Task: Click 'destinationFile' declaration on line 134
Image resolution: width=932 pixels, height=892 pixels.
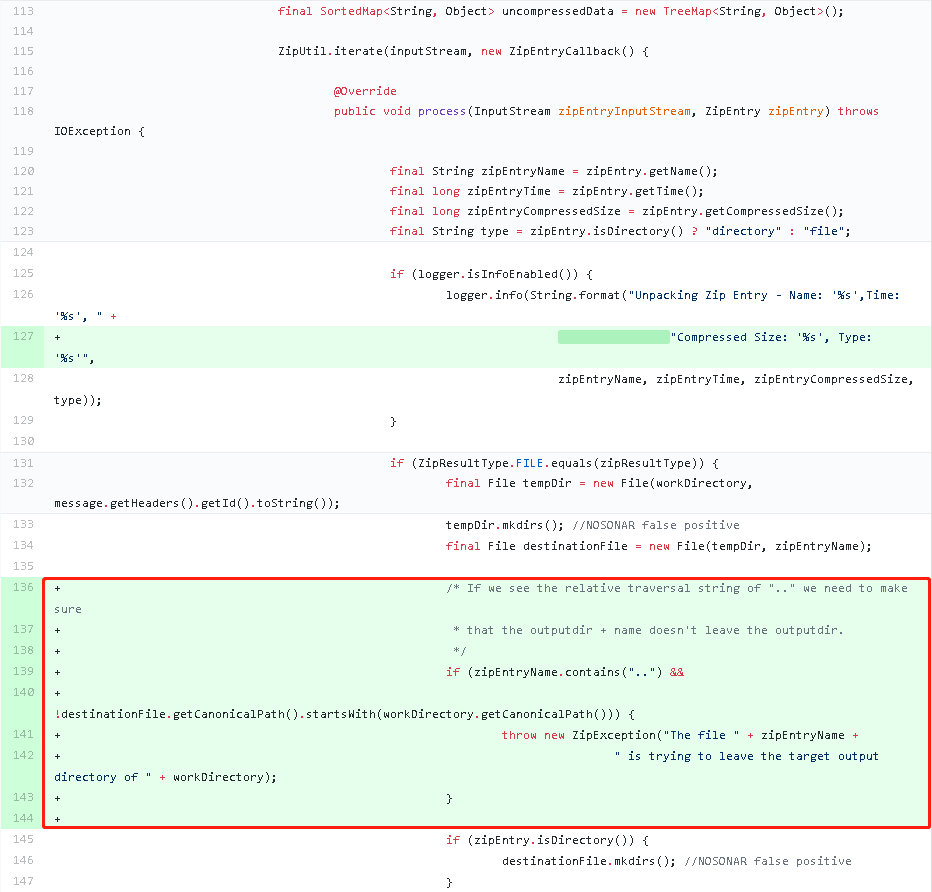Action: 575,546
